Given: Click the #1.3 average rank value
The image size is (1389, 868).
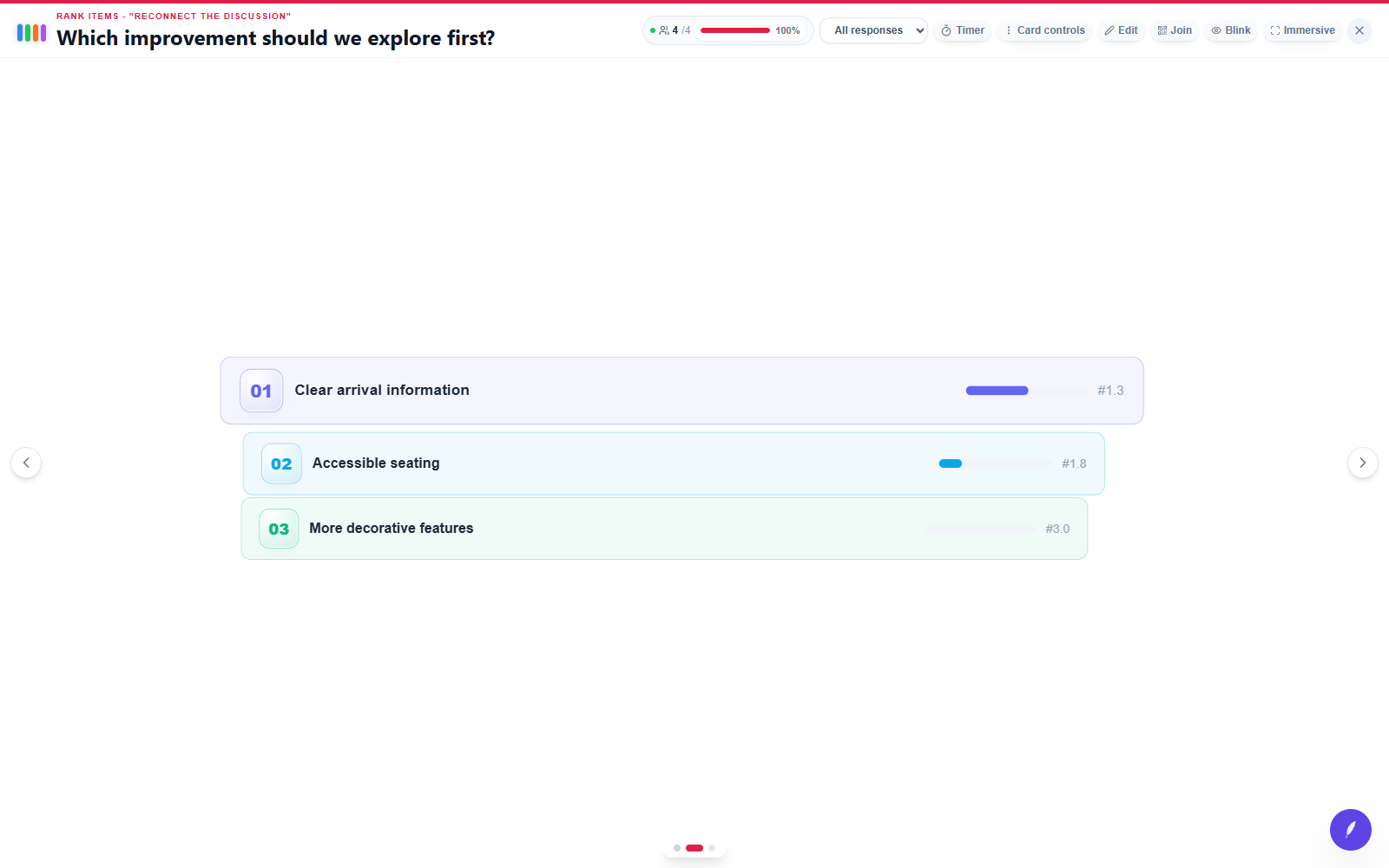Looking at the screenshot, I should click(x=1110, y=391).
